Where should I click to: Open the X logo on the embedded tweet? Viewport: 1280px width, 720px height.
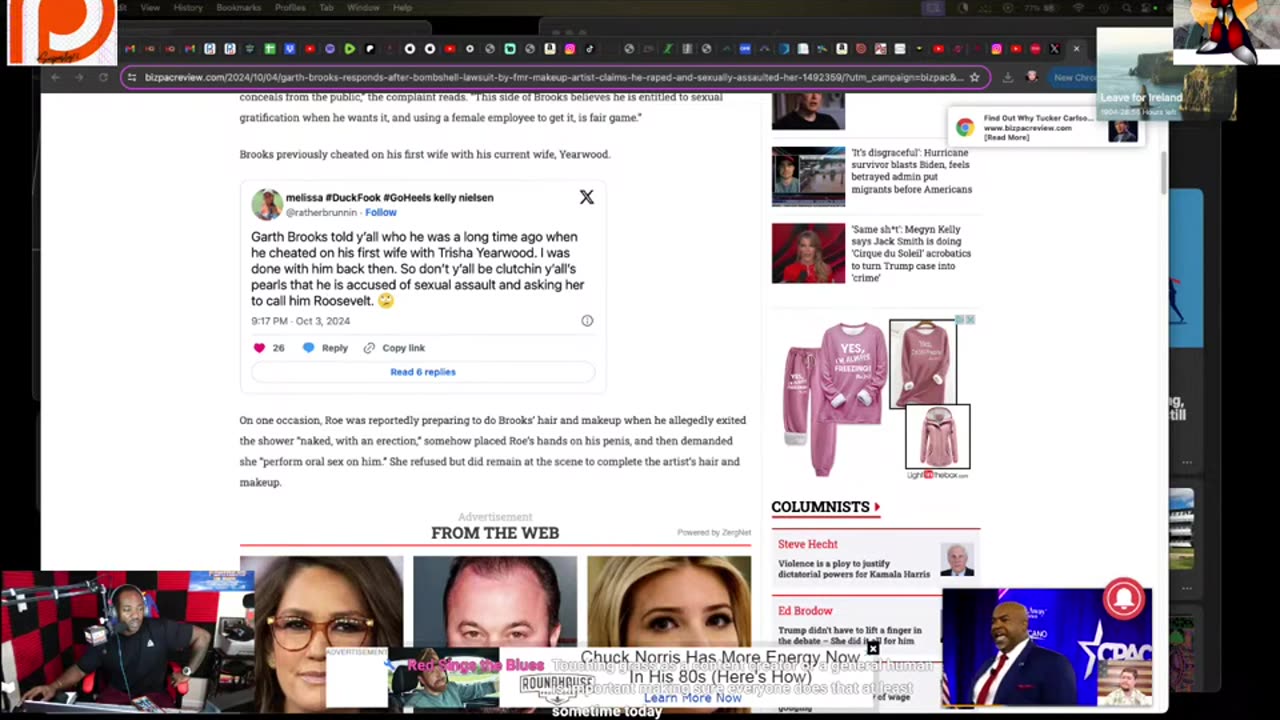click(x=586, y=197)
